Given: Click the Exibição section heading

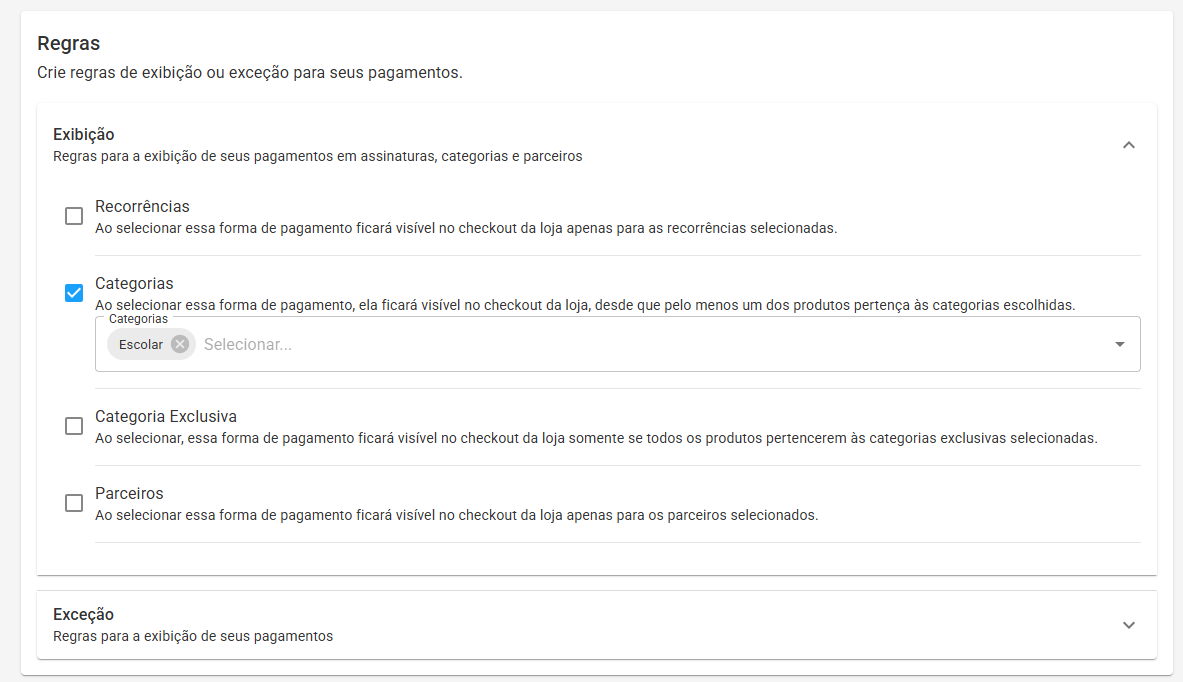Looking at the screenshot, I should pos(84,134).
